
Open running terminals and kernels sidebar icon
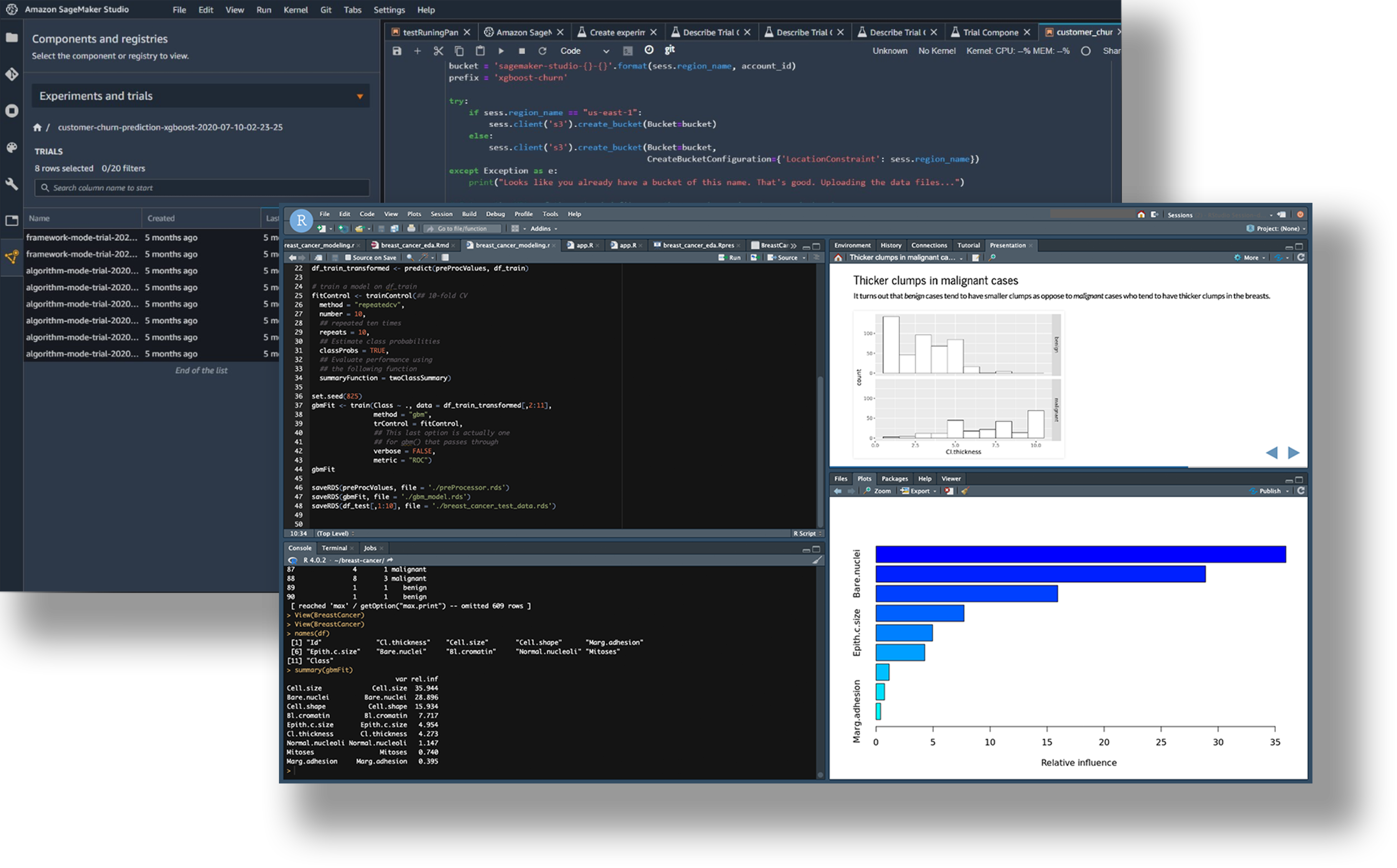[x=12, y=111]
